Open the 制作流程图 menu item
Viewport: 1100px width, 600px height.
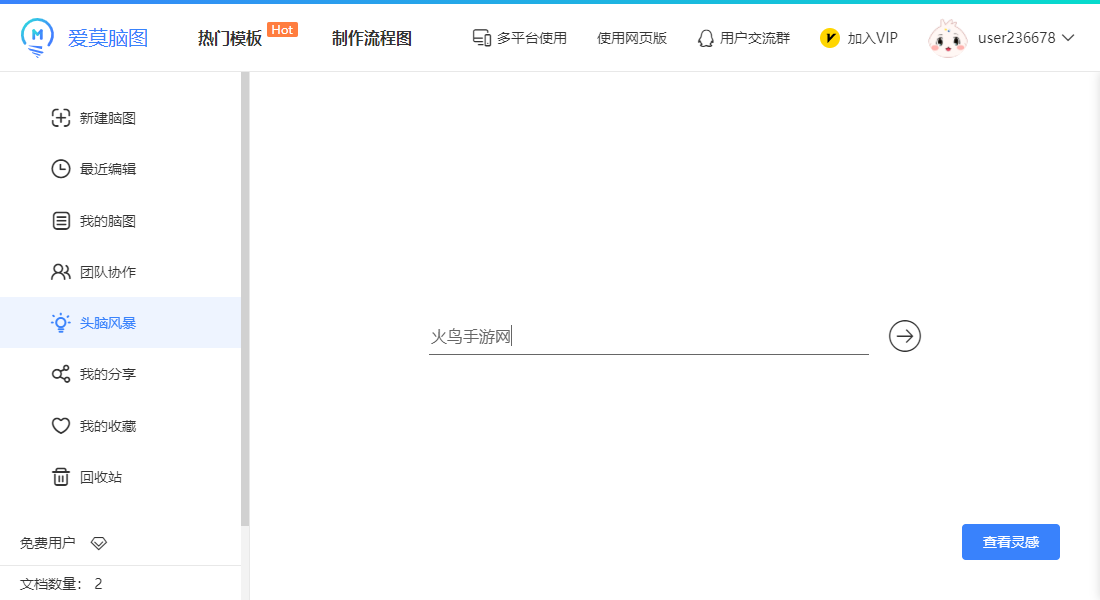coord(372,38)
